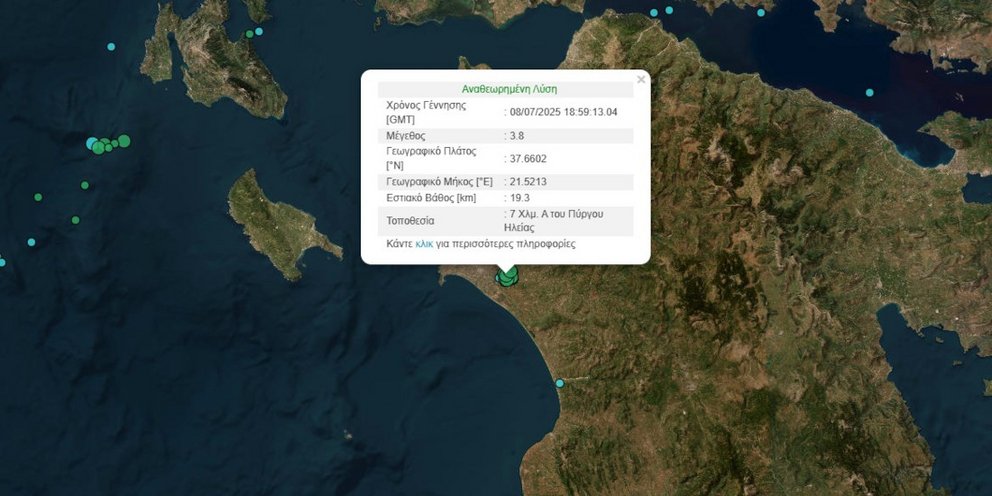The height and width of the screenshot is (496, 992).
Task: Select the green marker next to the cyan one north of Kefalonia
Action: click(249, 34)
